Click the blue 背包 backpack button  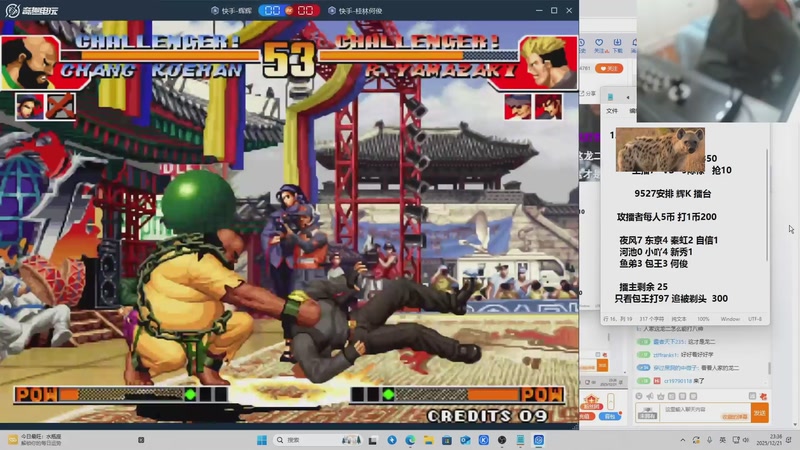[x=610, y=416]
